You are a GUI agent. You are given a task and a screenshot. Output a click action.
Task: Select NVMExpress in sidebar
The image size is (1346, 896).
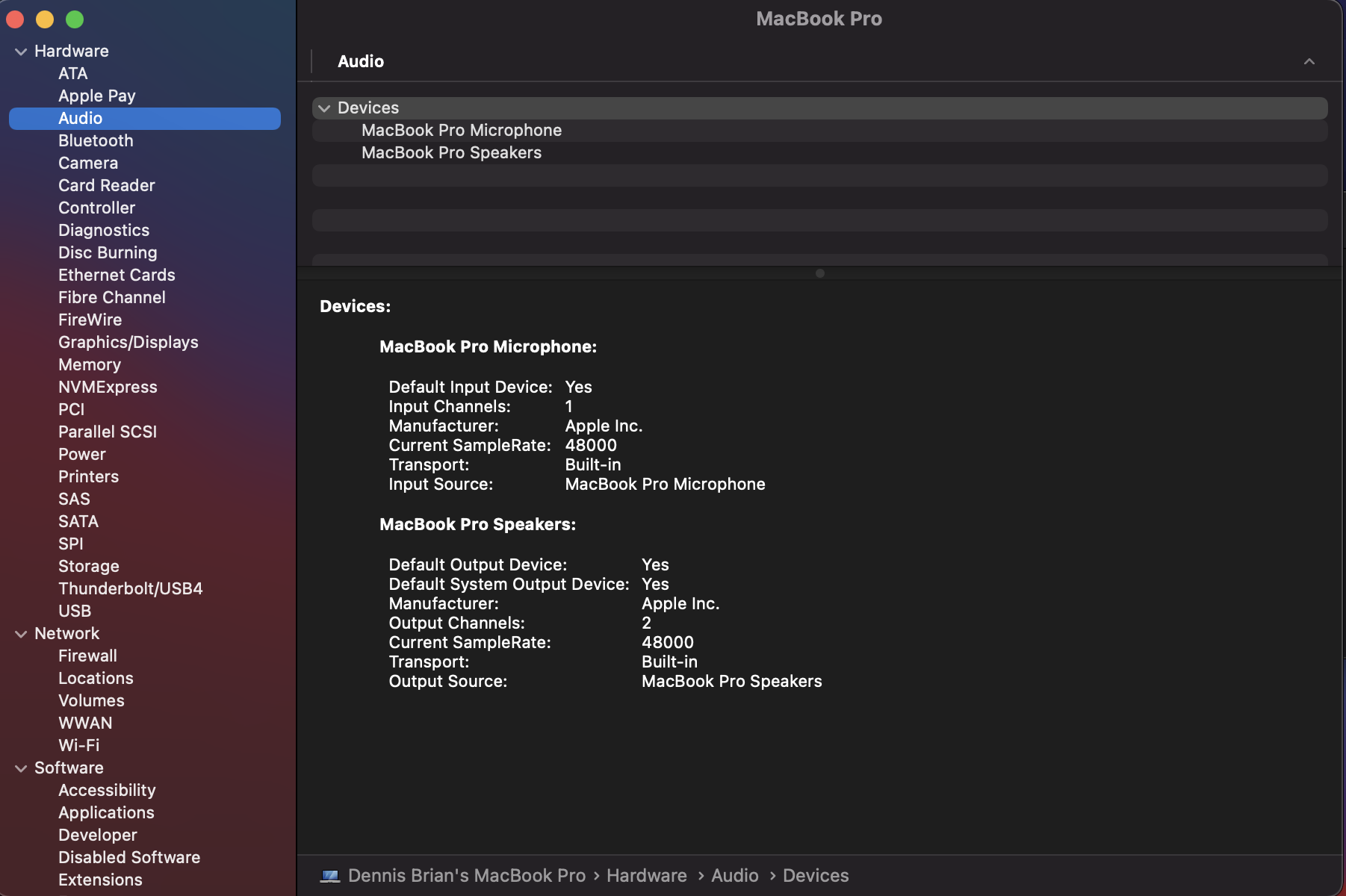(x=108, y=387)
